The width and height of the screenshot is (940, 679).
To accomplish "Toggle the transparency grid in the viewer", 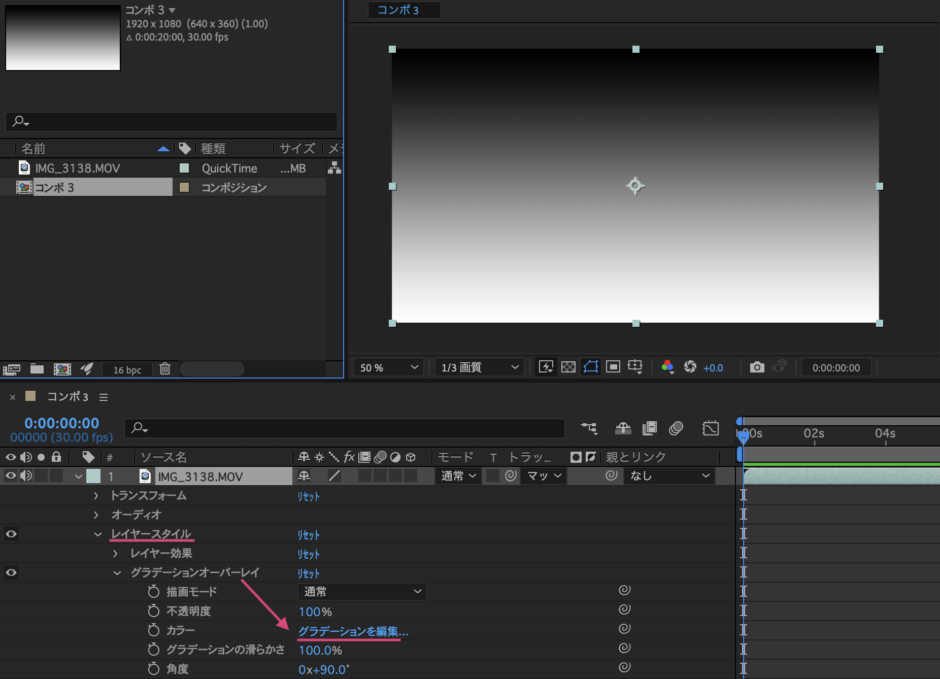I will coord(567,367).
